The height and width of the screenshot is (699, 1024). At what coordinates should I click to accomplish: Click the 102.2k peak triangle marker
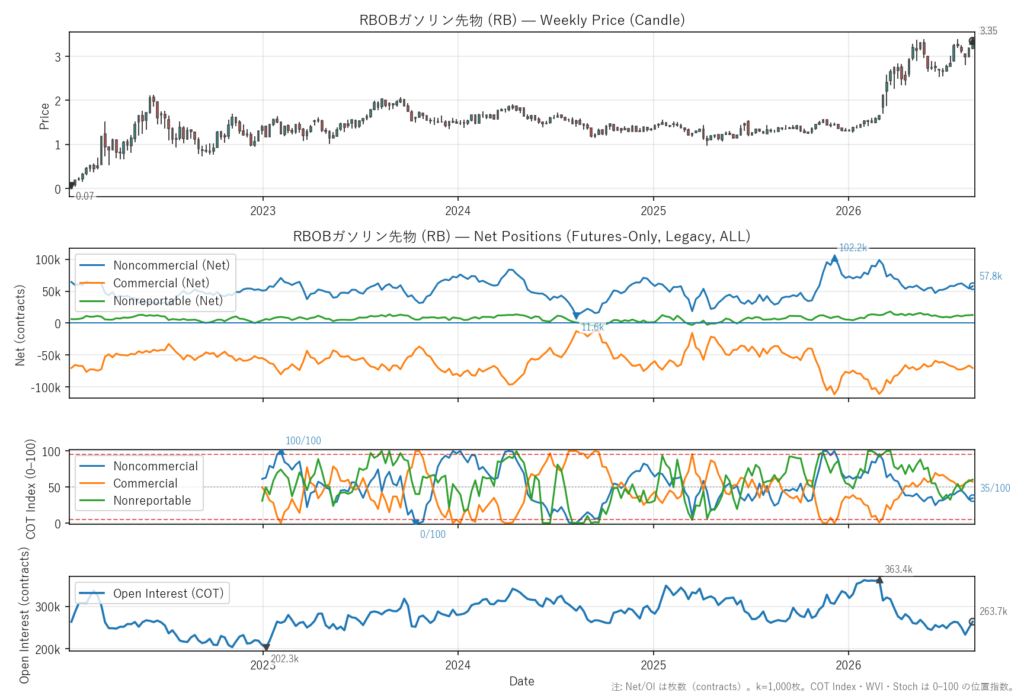coord(834,259)
